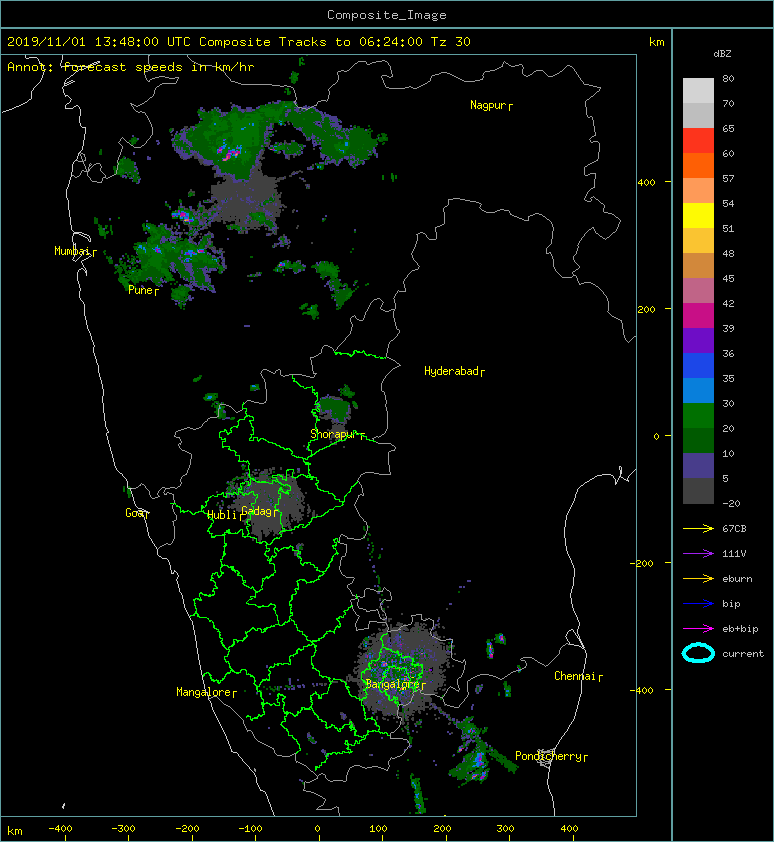The image size is (774, 842).
Task: Click the Shorapur city label
Action: [333, 434]
